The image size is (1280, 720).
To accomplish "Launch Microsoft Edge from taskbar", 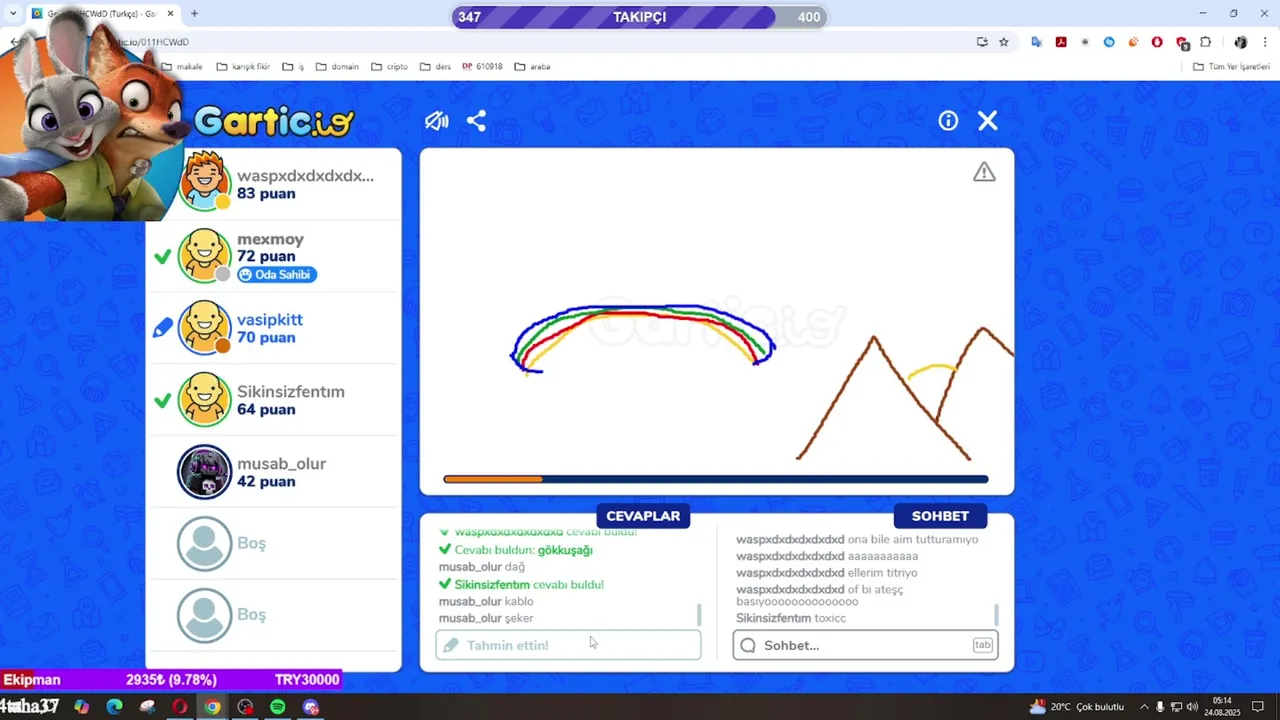I will 114,707.
